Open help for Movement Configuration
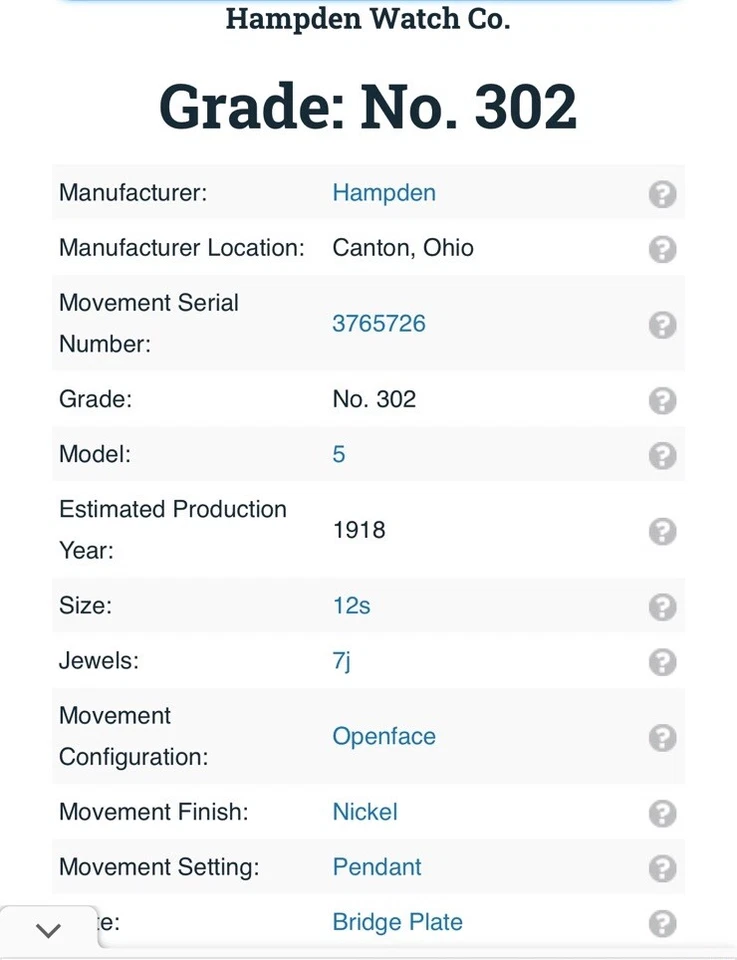This screenshot has height=960, width=737. point(662,737)
